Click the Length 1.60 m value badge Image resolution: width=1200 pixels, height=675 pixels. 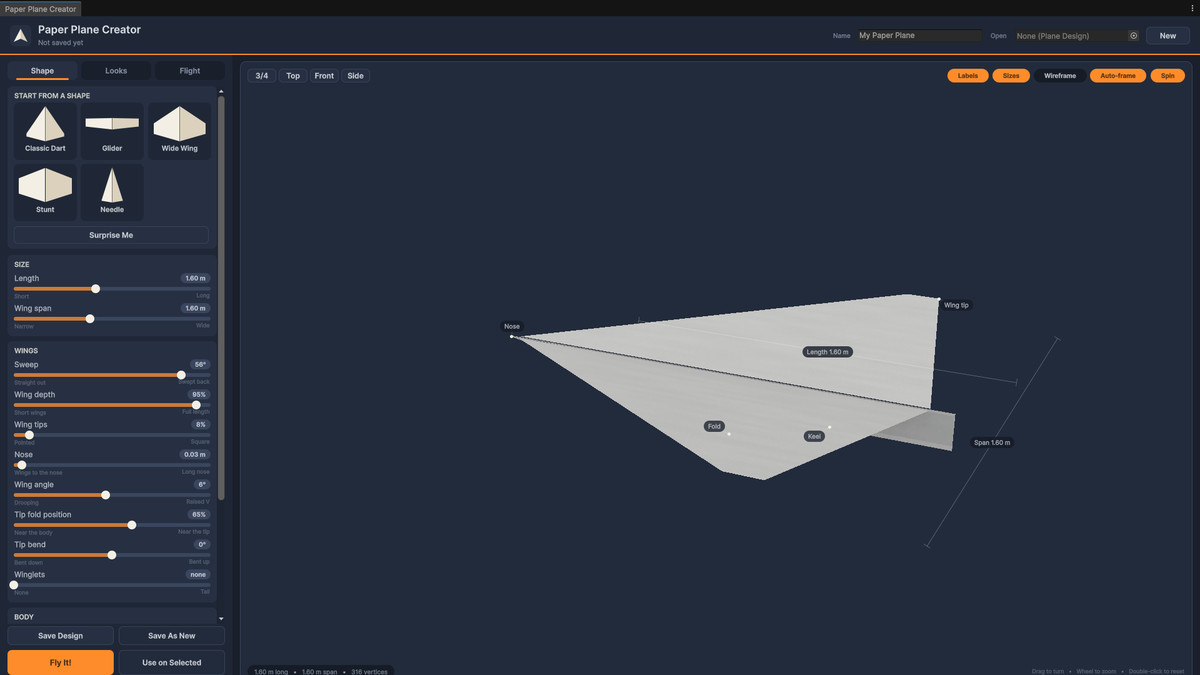click(195, 278)
